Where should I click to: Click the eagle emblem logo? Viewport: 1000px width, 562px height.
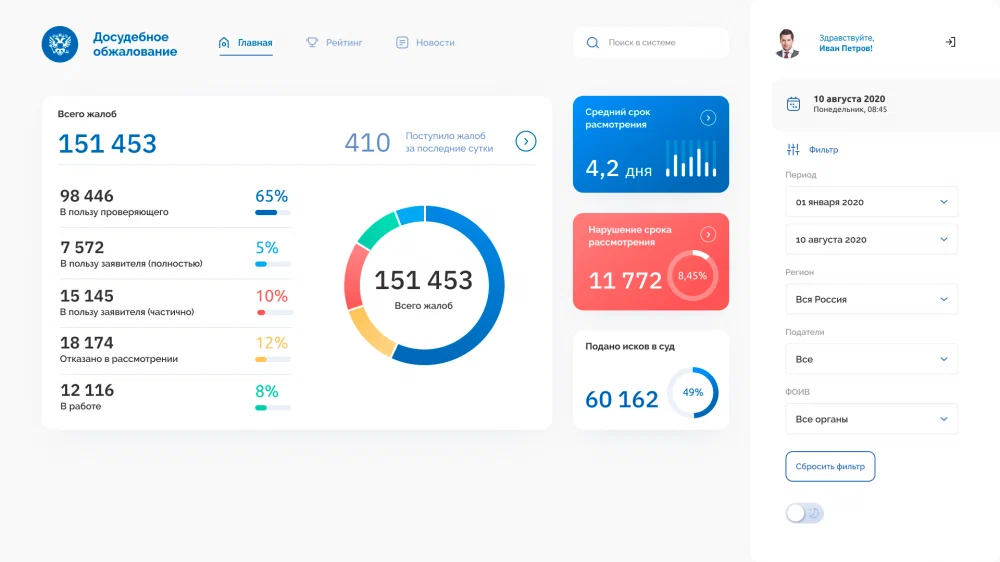click(60, 44)
